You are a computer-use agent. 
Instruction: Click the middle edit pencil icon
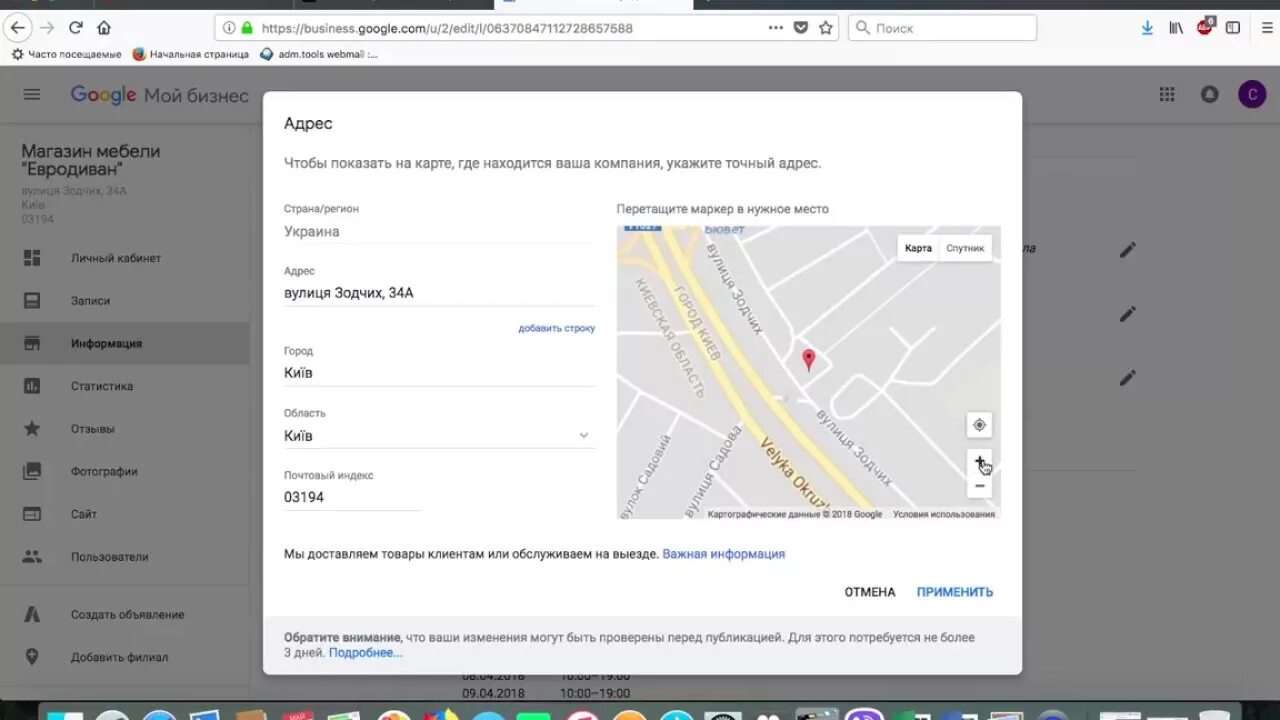click(1128, 314)
